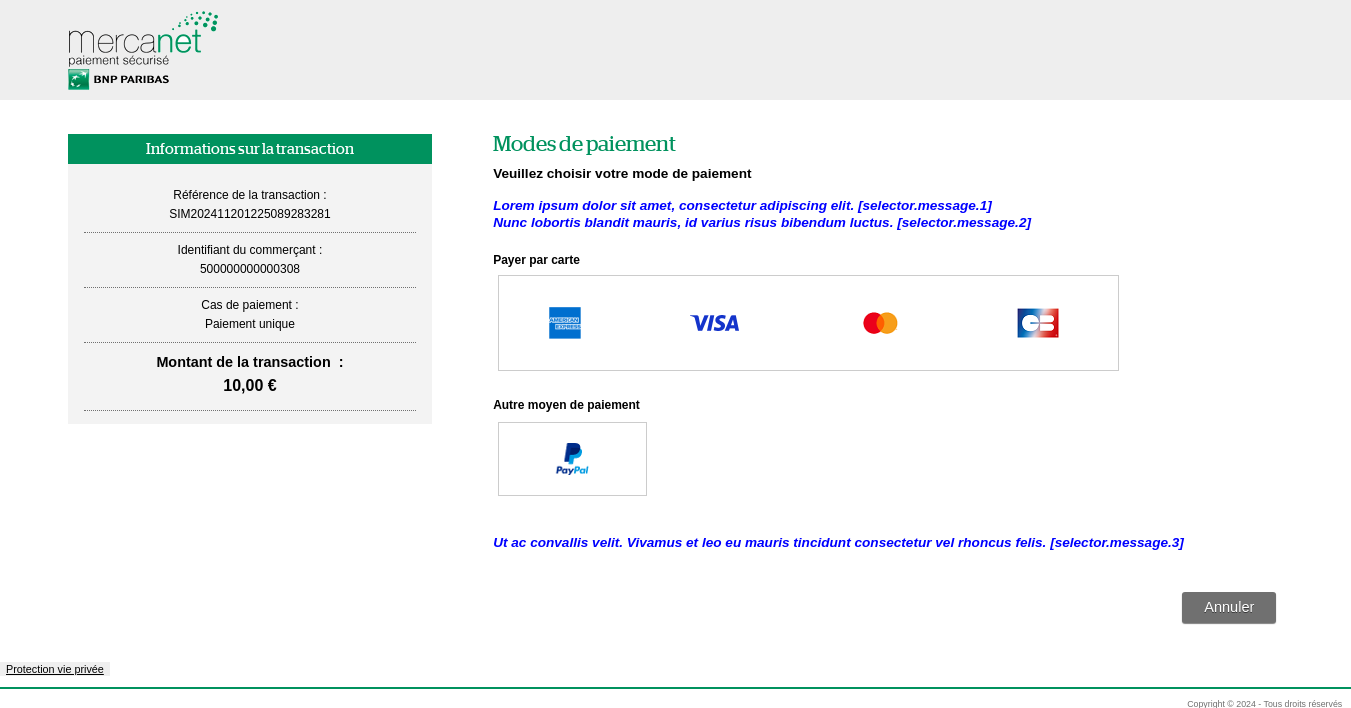This screenshot has width=1351, height=708.
Task: Select Mastercard inside the Payer par carte box
Action: coord(880,323)
